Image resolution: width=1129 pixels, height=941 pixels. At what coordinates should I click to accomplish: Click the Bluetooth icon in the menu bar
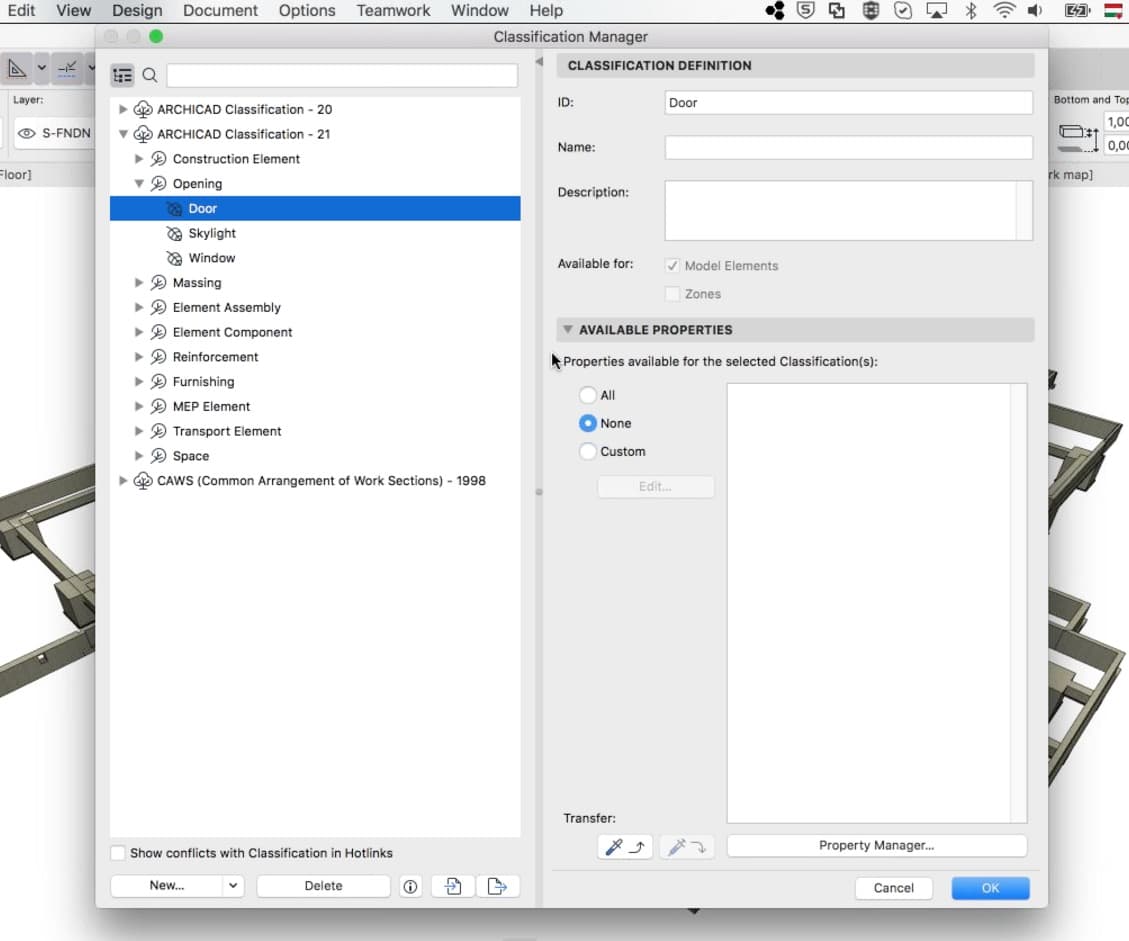pos(971,11)
